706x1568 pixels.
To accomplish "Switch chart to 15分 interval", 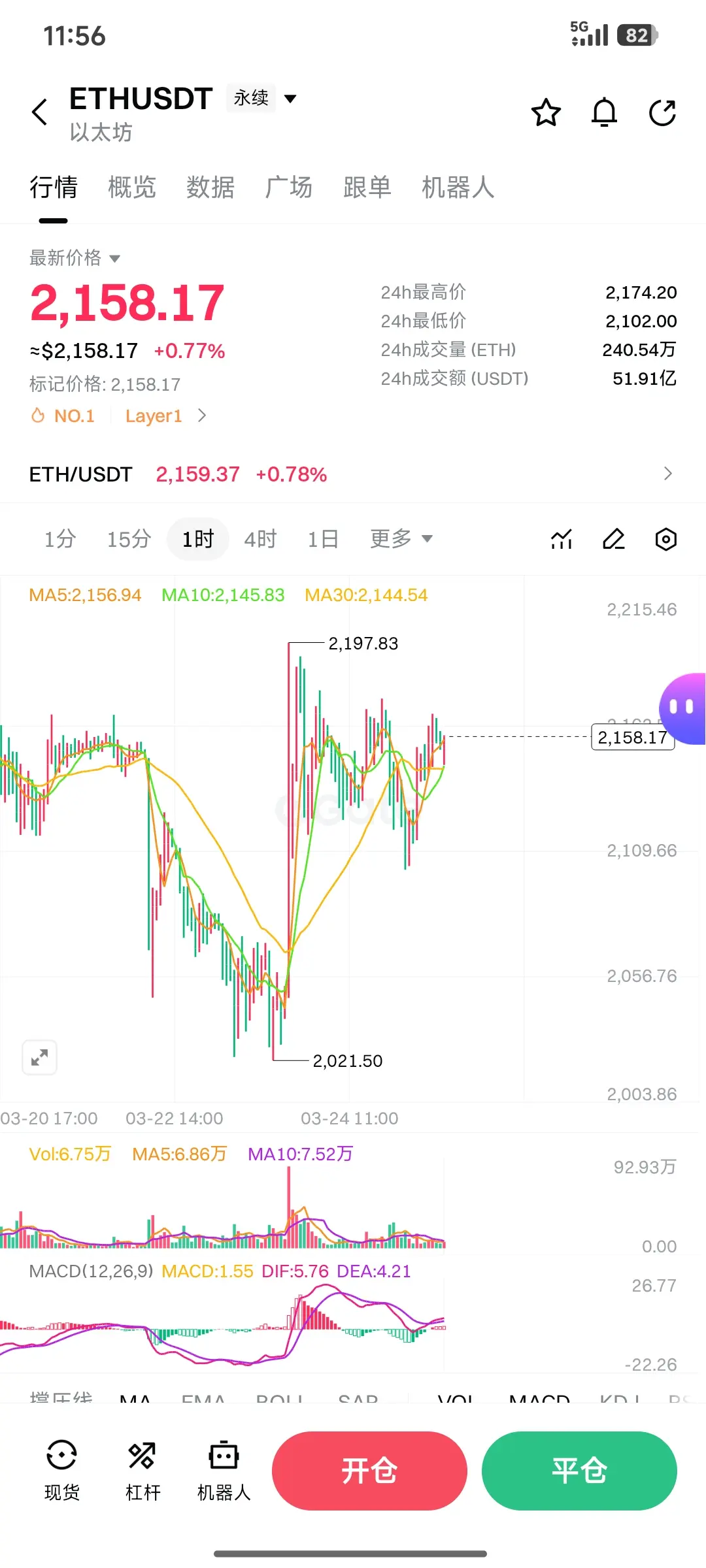I will (129, 539).
